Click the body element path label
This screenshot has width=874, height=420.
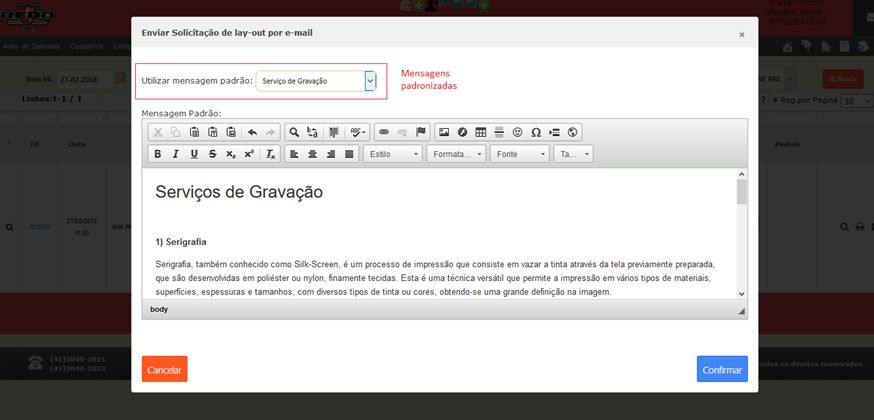click(159, 310)
